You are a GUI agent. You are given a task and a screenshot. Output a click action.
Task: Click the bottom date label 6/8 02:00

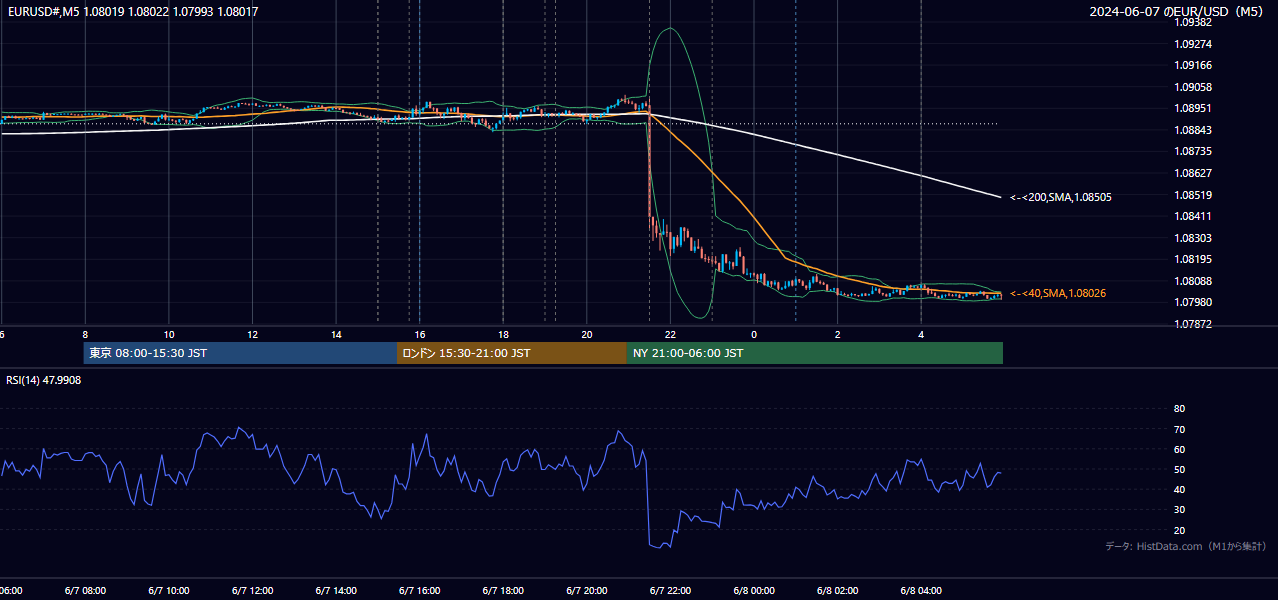tap(837, 591)
